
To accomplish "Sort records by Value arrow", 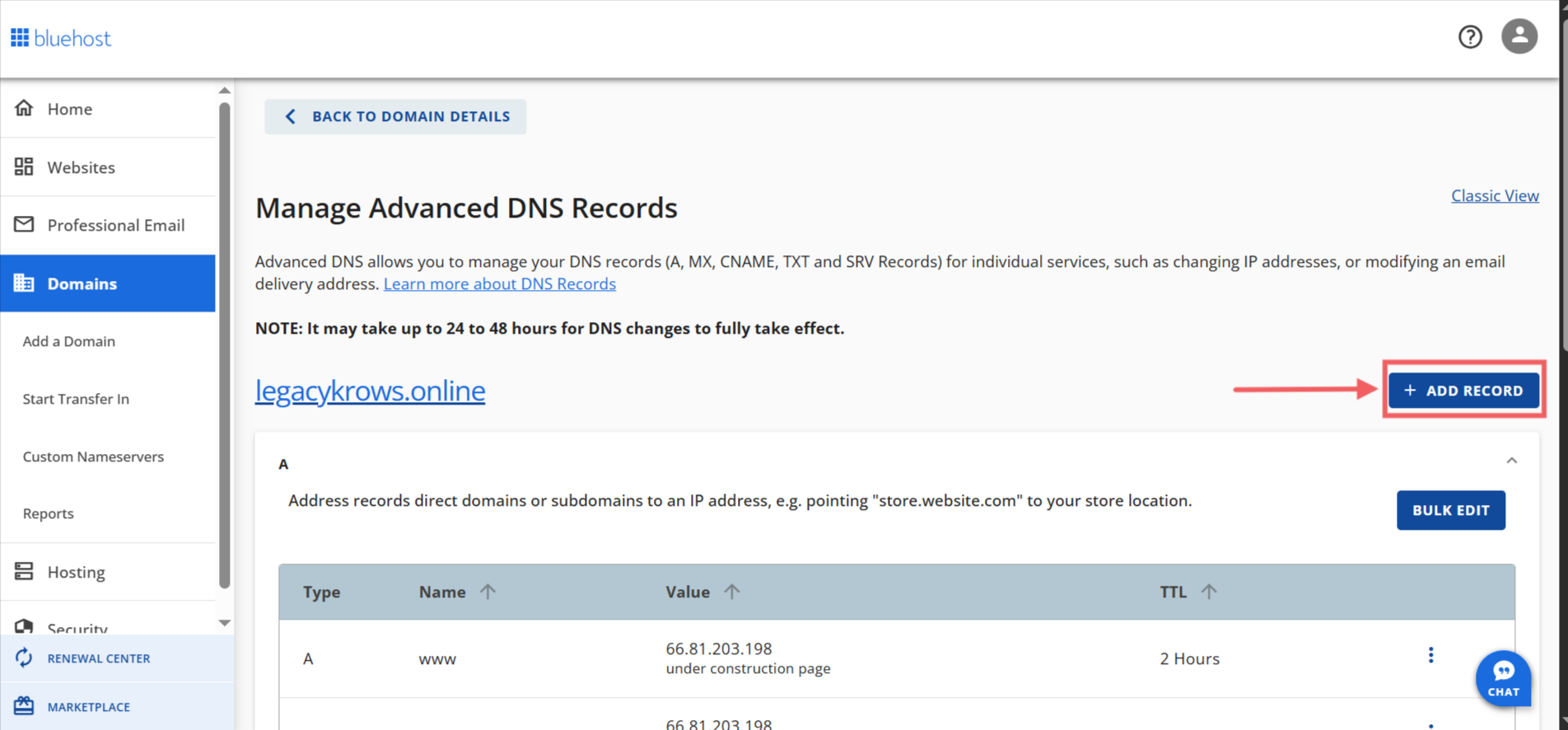I will [x=731, y=592].
